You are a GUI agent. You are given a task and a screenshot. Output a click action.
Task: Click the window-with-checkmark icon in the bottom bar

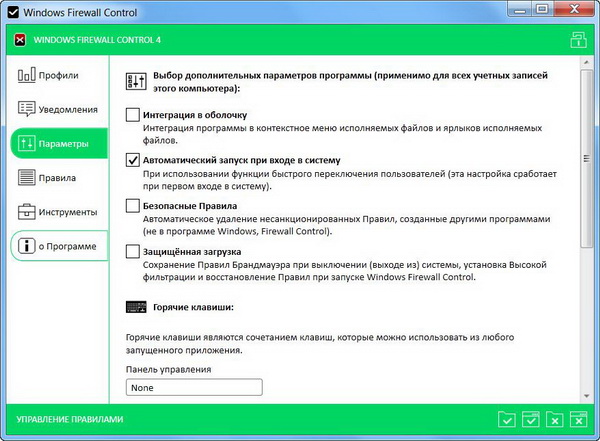(x=531, y=419)
